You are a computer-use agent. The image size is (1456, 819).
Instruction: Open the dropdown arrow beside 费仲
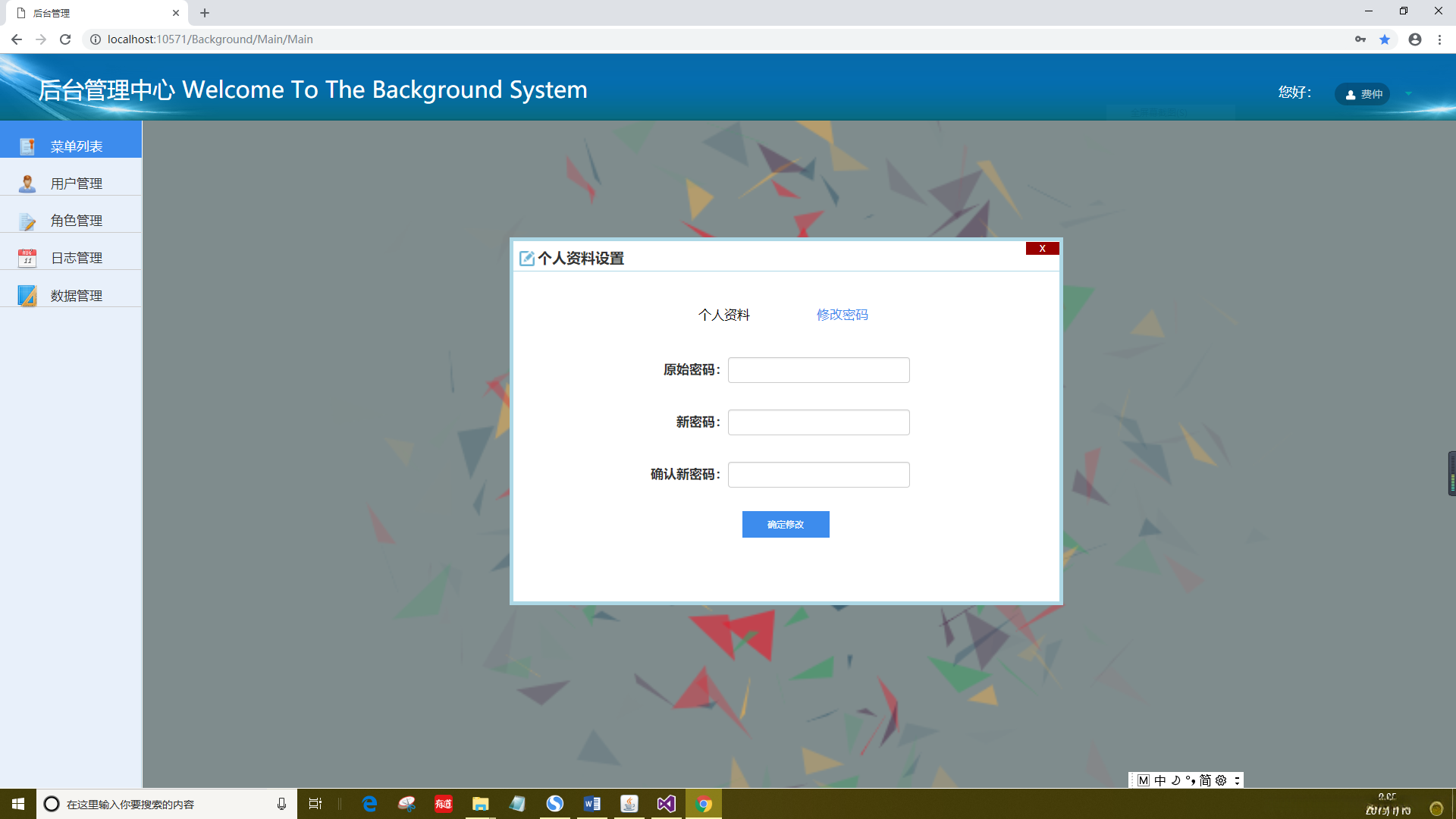point(1409,94)
